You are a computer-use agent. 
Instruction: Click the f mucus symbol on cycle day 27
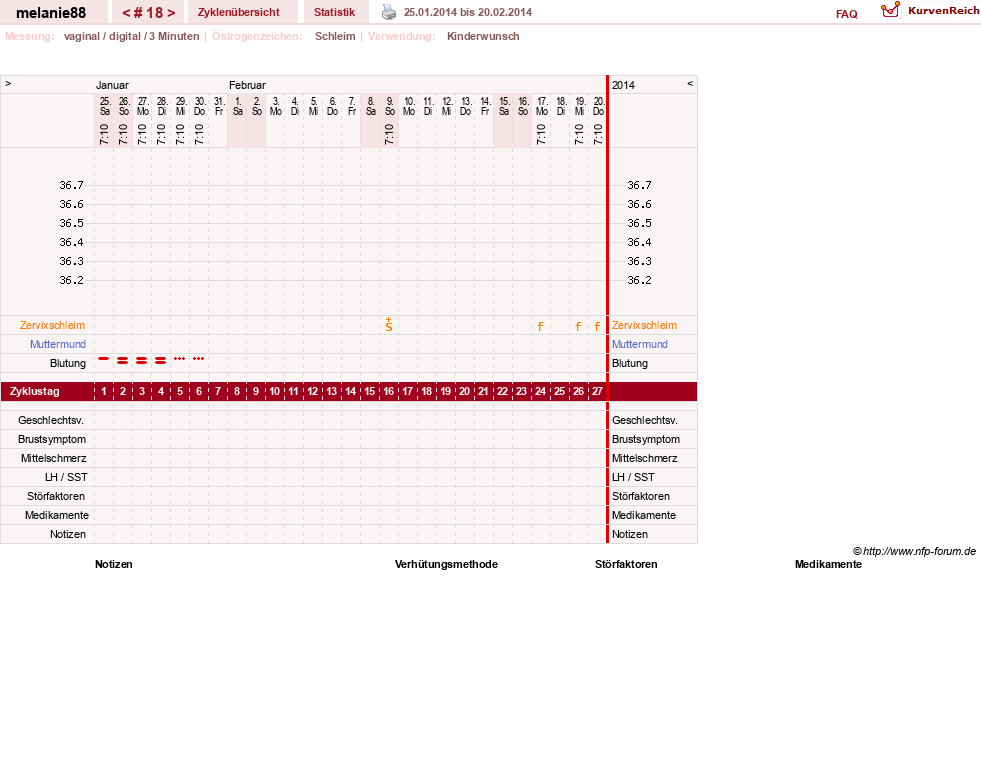click(597, 326)
